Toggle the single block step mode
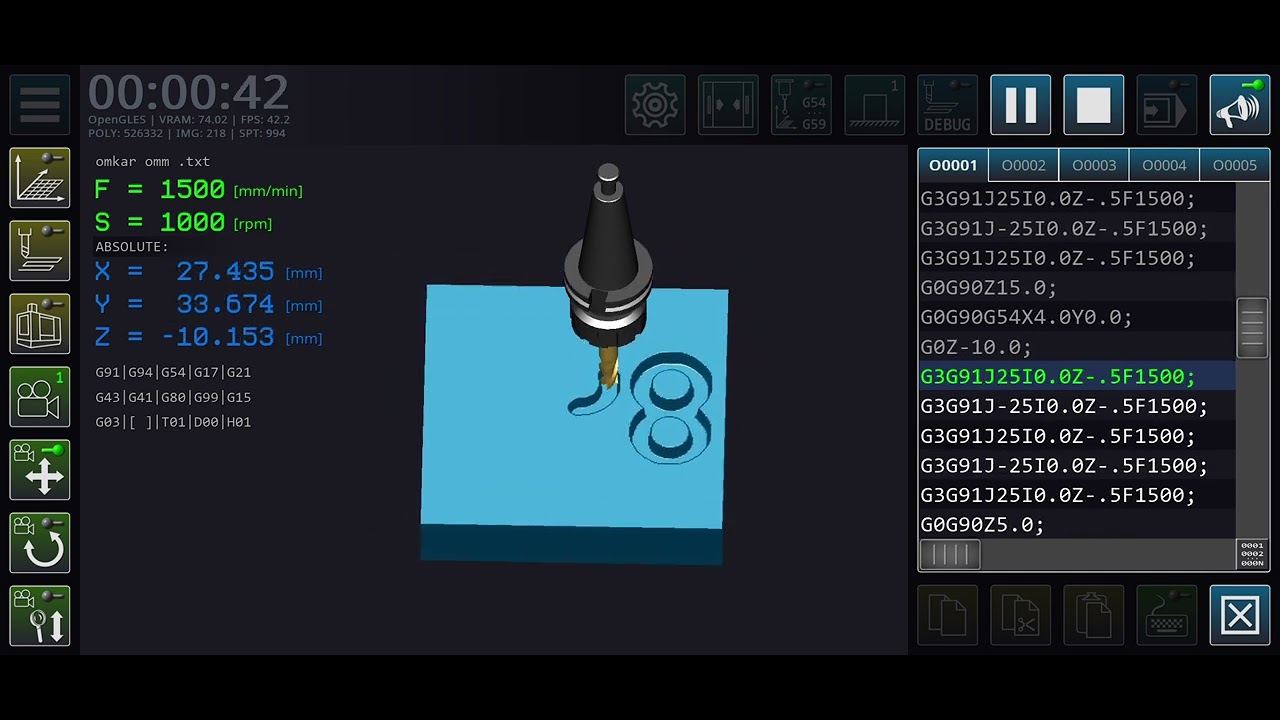 [x=1166, y=105]
